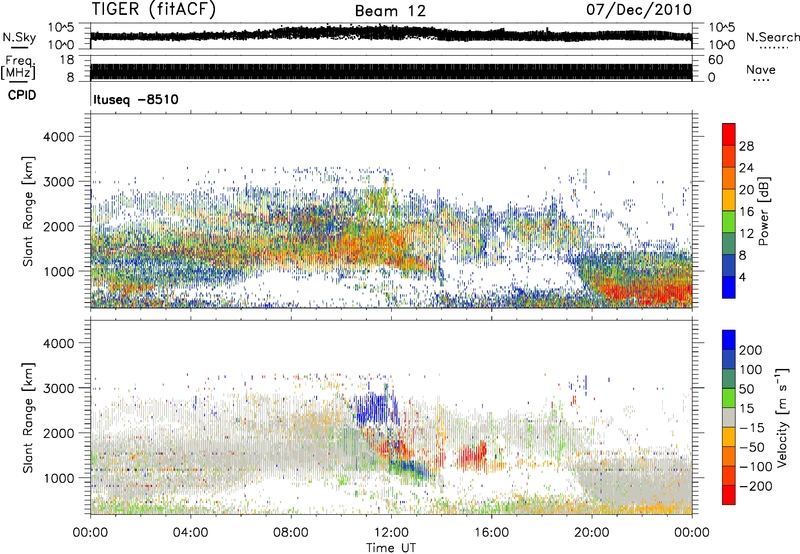Viewport: 800px width, 554px height.
Task: Pick the red top segment of Power colorbar
Action: (729, 135)
